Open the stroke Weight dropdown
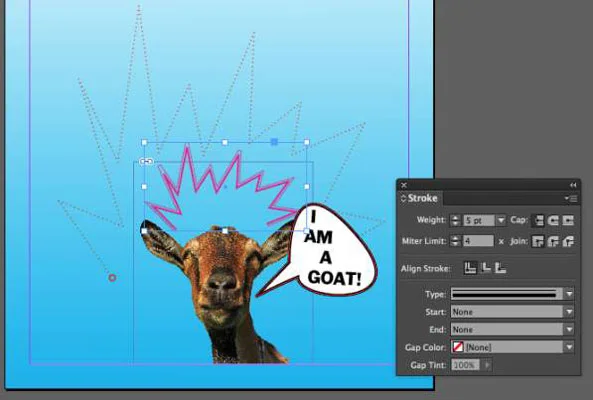 tap(501, 220)
